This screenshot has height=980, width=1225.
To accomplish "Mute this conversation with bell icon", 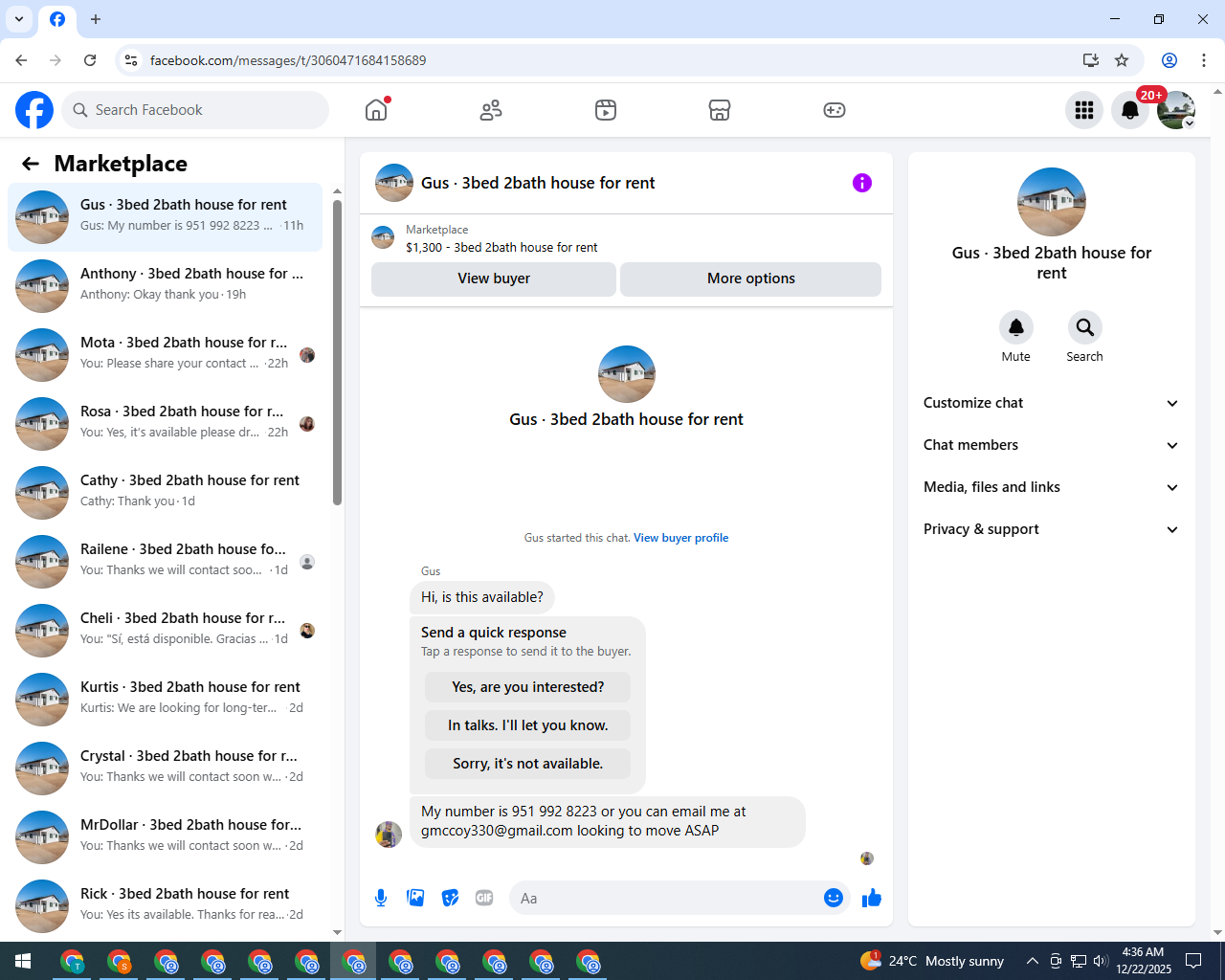I will [x=1016, y=327].
